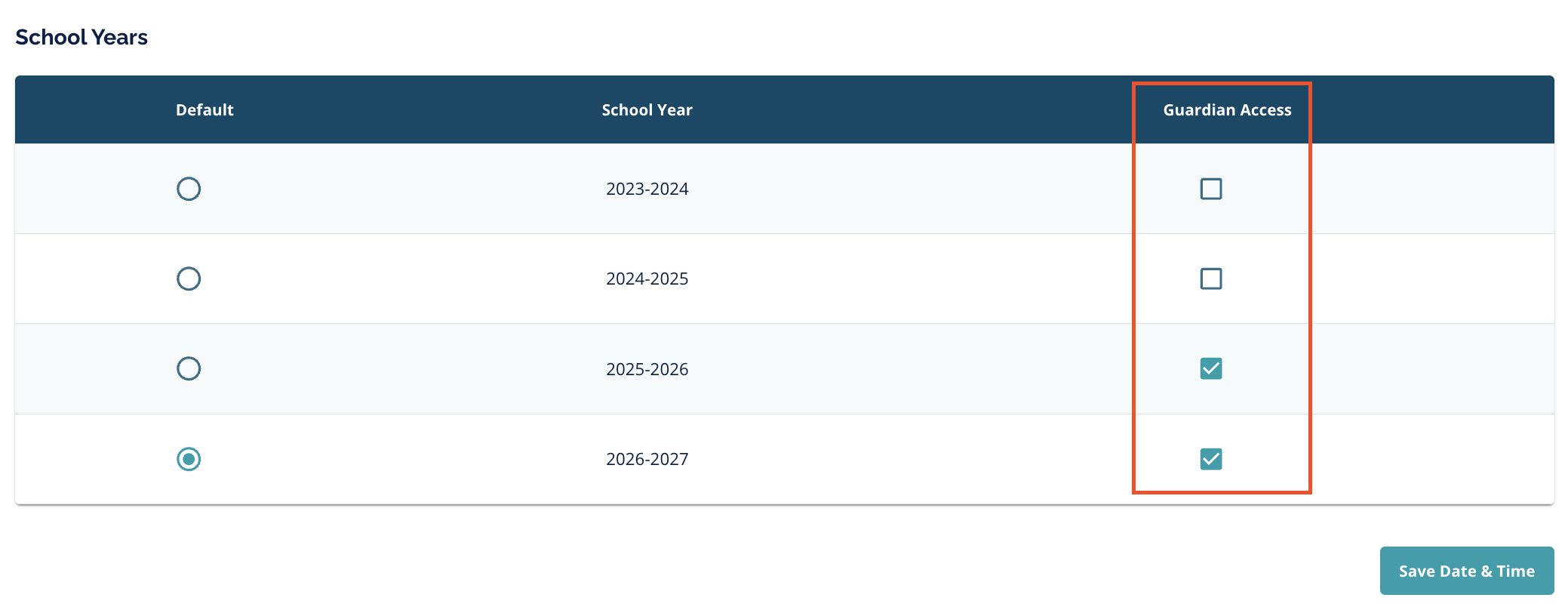Choose 2025-2026 as default year
The width and height of the screenshot is (1568, 613).
pos(189,368)
